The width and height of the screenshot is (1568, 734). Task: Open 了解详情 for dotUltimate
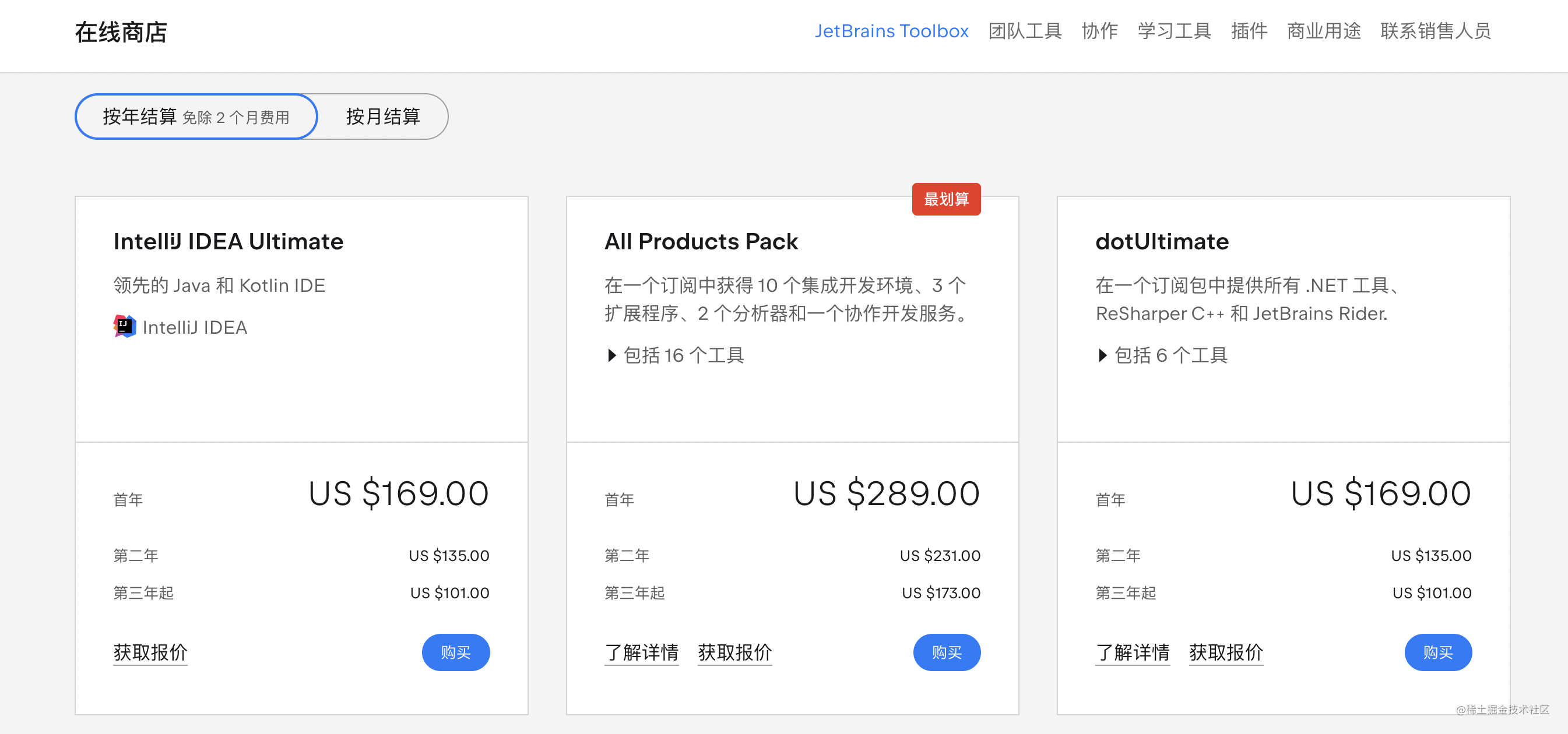click(x=1132, y=652)
